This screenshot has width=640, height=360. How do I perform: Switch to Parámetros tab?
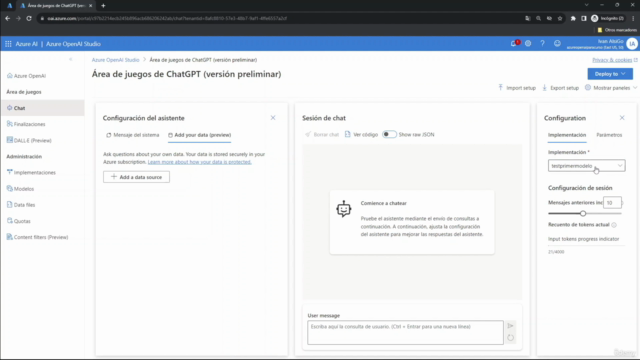tap(609, 135)
